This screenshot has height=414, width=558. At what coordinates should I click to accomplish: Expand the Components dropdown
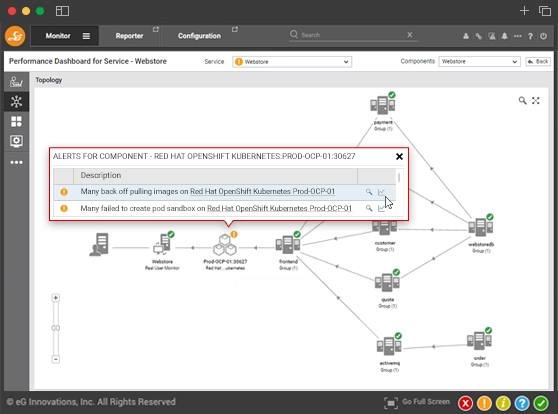coord(479,62)
